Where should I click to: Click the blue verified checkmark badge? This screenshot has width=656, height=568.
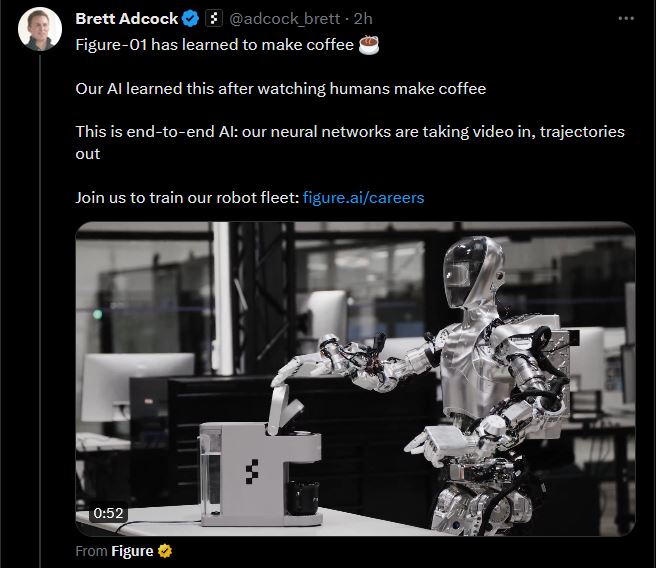190,19
